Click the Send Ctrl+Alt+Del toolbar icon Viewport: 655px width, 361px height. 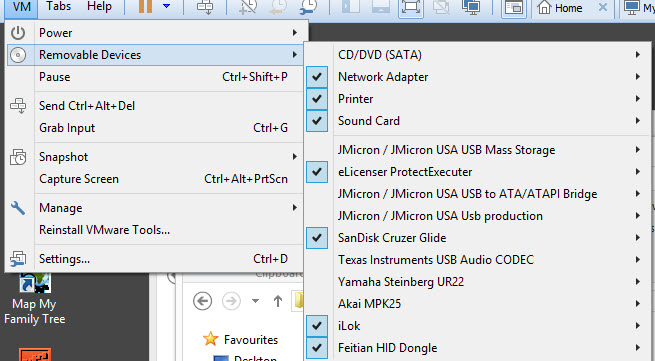point(205,6)
